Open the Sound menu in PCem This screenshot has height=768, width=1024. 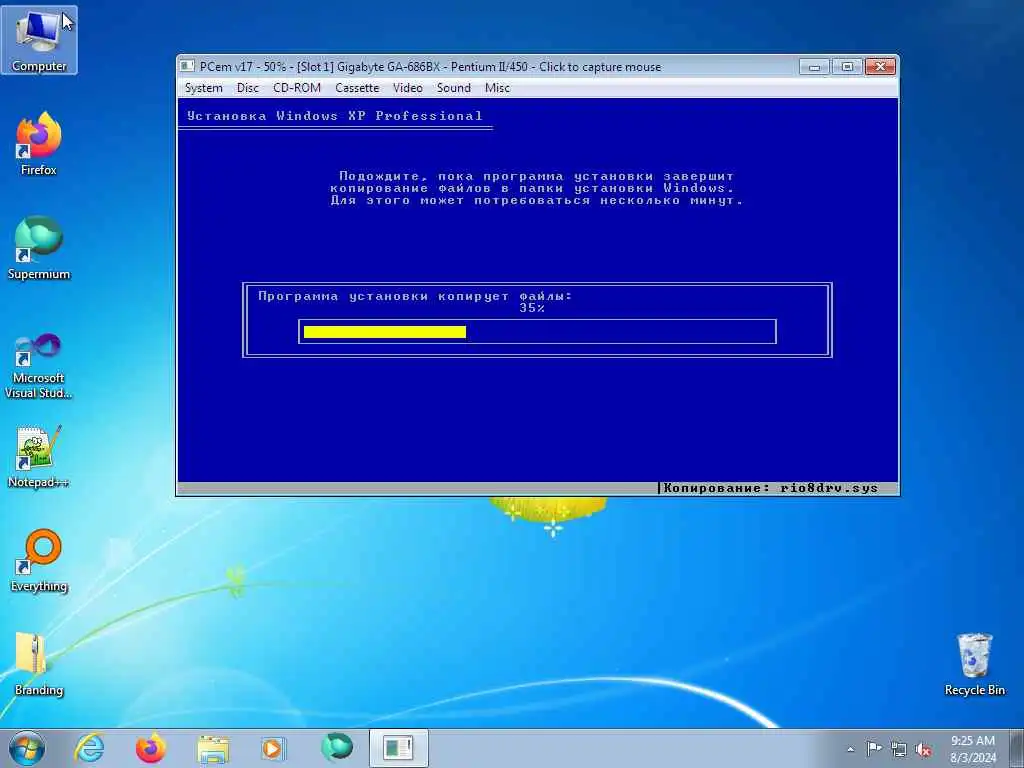click(x=453, y=88)
